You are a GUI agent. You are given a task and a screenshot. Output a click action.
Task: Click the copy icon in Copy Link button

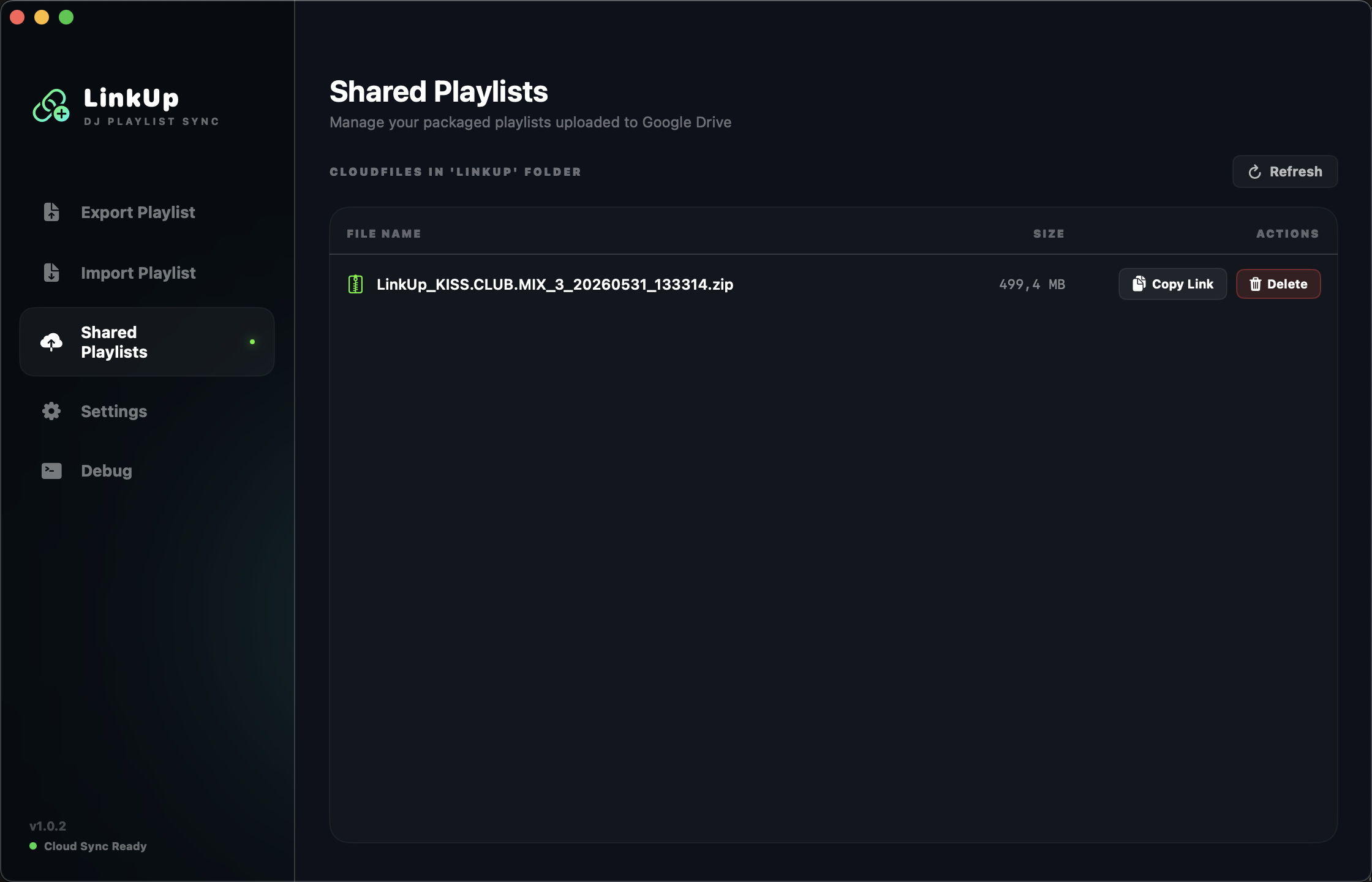click(x=1139, y=284)
